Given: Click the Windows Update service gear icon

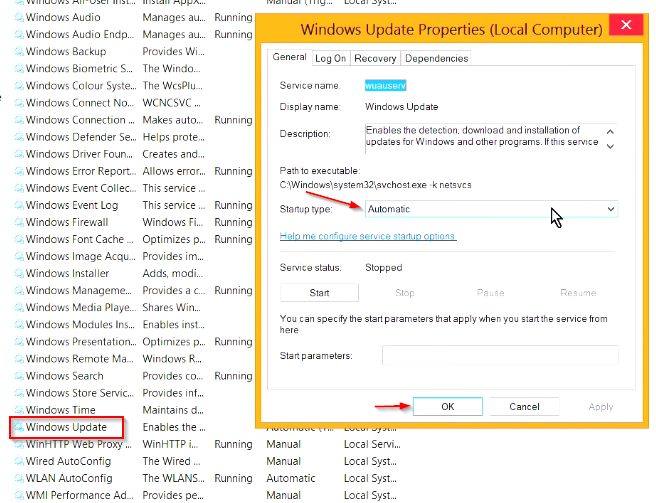Looking at the screenshot, I should (x=19, y=428).
